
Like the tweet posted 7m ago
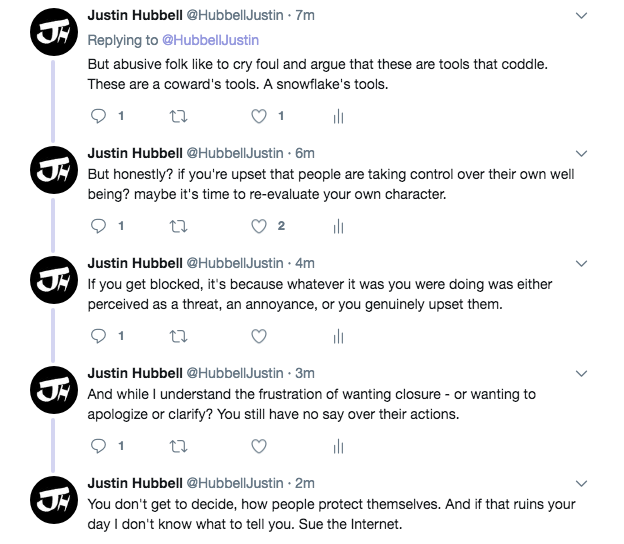[x=259, y=116]
